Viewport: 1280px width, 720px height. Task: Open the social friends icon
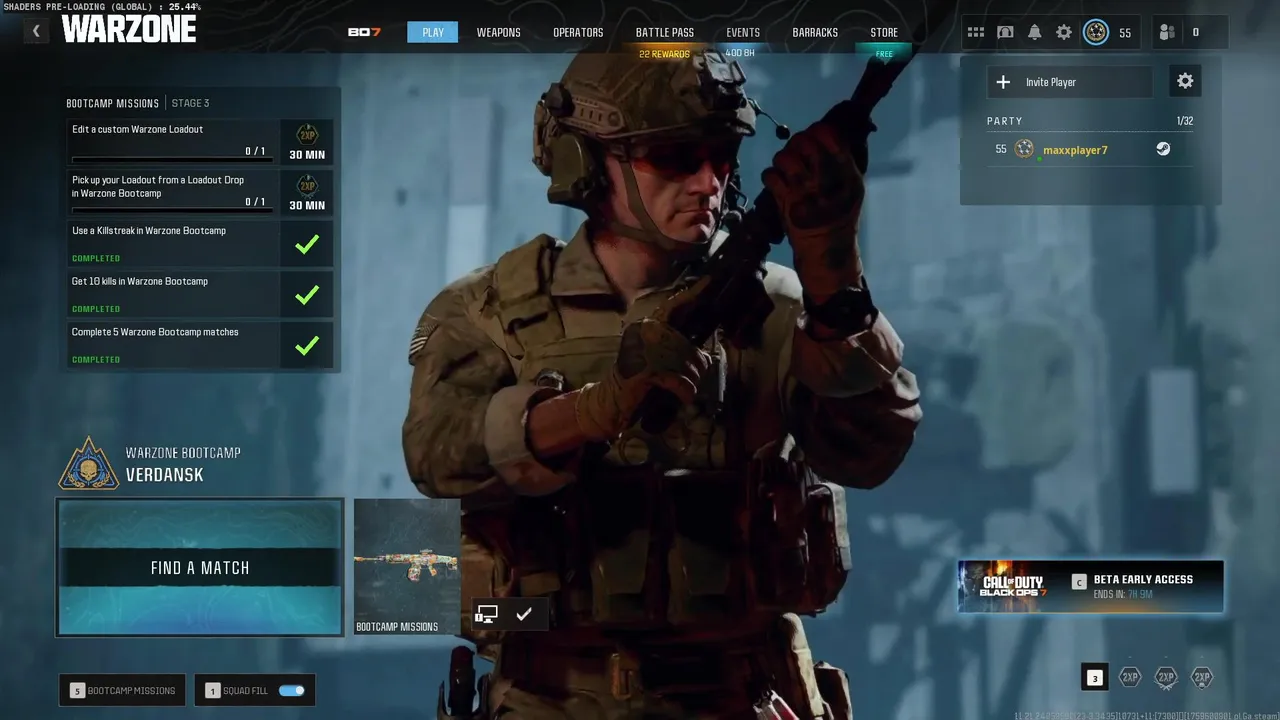[1167, 32]
